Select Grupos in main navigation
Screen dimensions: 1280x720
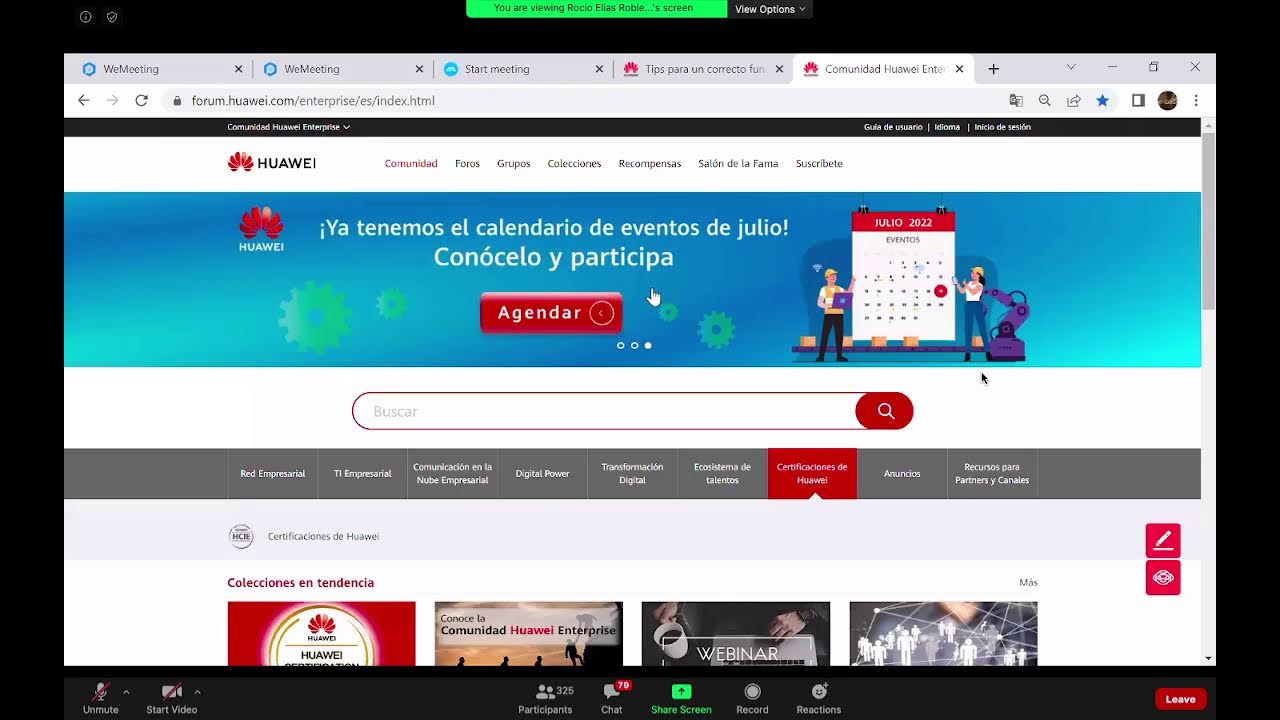[x=514, y=163]
